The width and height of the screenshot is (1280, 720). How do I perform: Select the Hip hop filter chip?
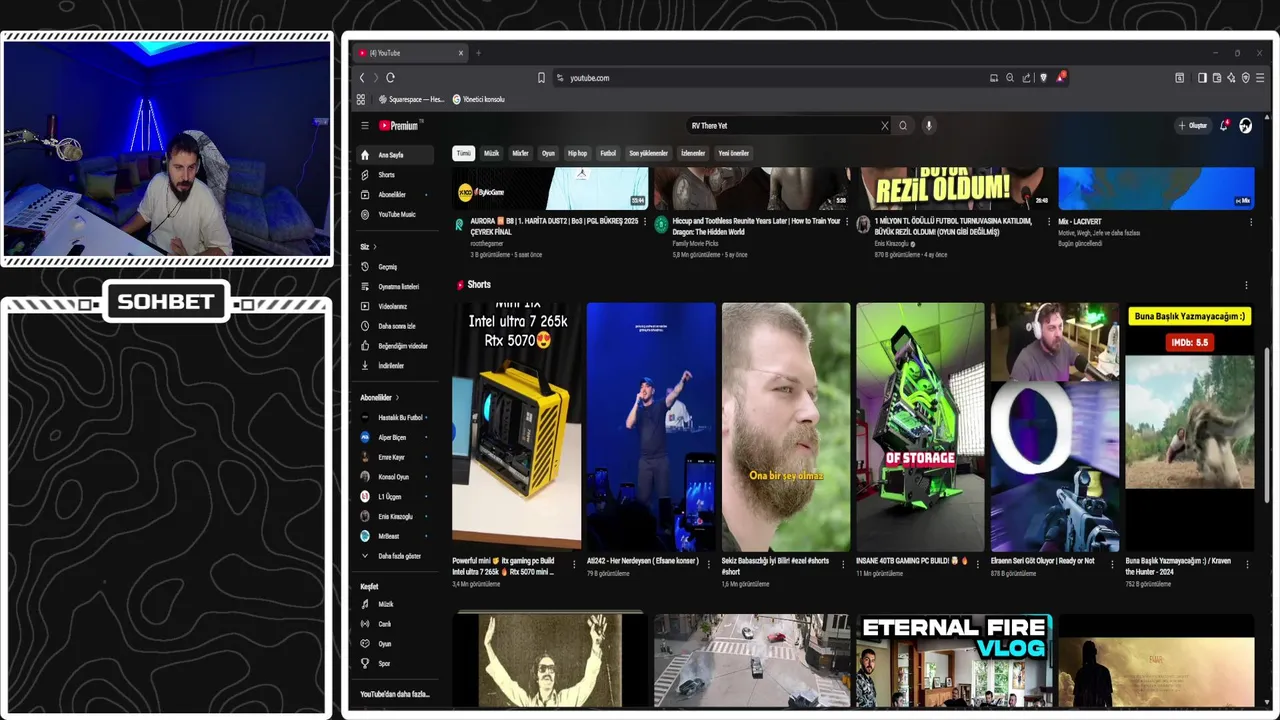(x=577, y=153)
